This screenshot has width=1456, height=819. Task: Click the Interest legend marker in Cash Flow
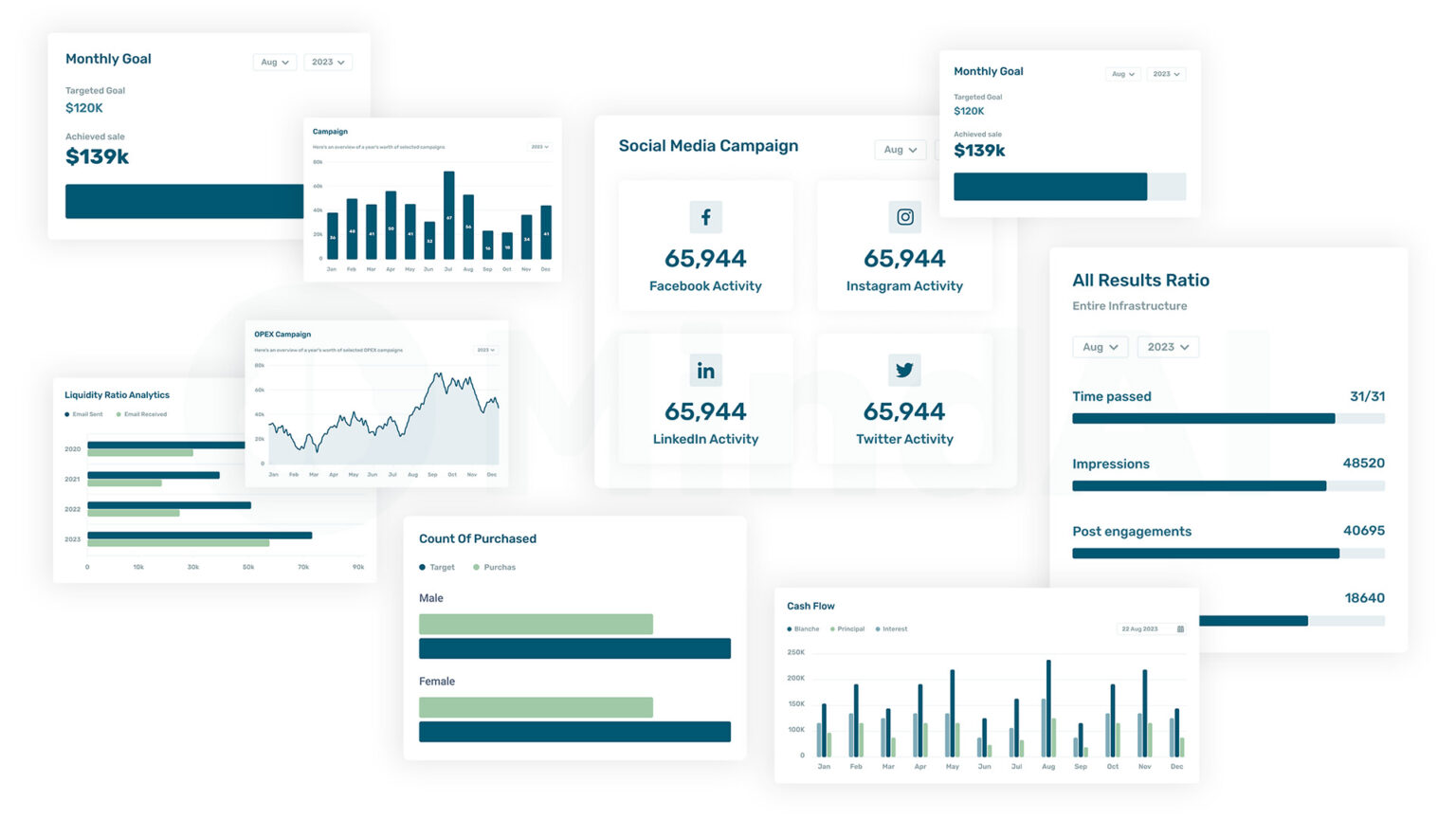[x=878, y=628]
